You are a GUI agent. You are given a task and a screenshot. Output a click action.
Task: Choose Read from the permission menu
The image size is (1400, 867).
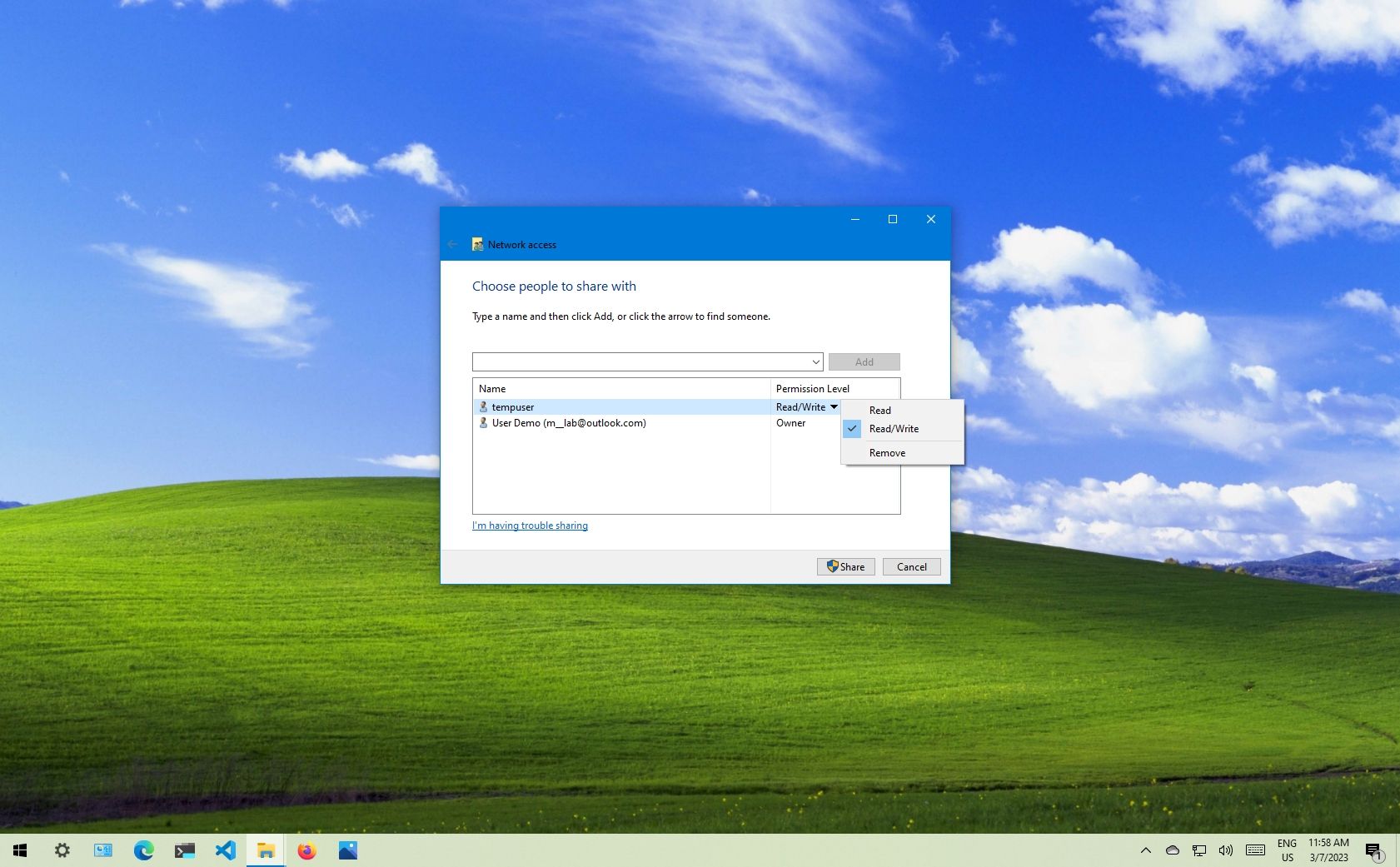879,410
